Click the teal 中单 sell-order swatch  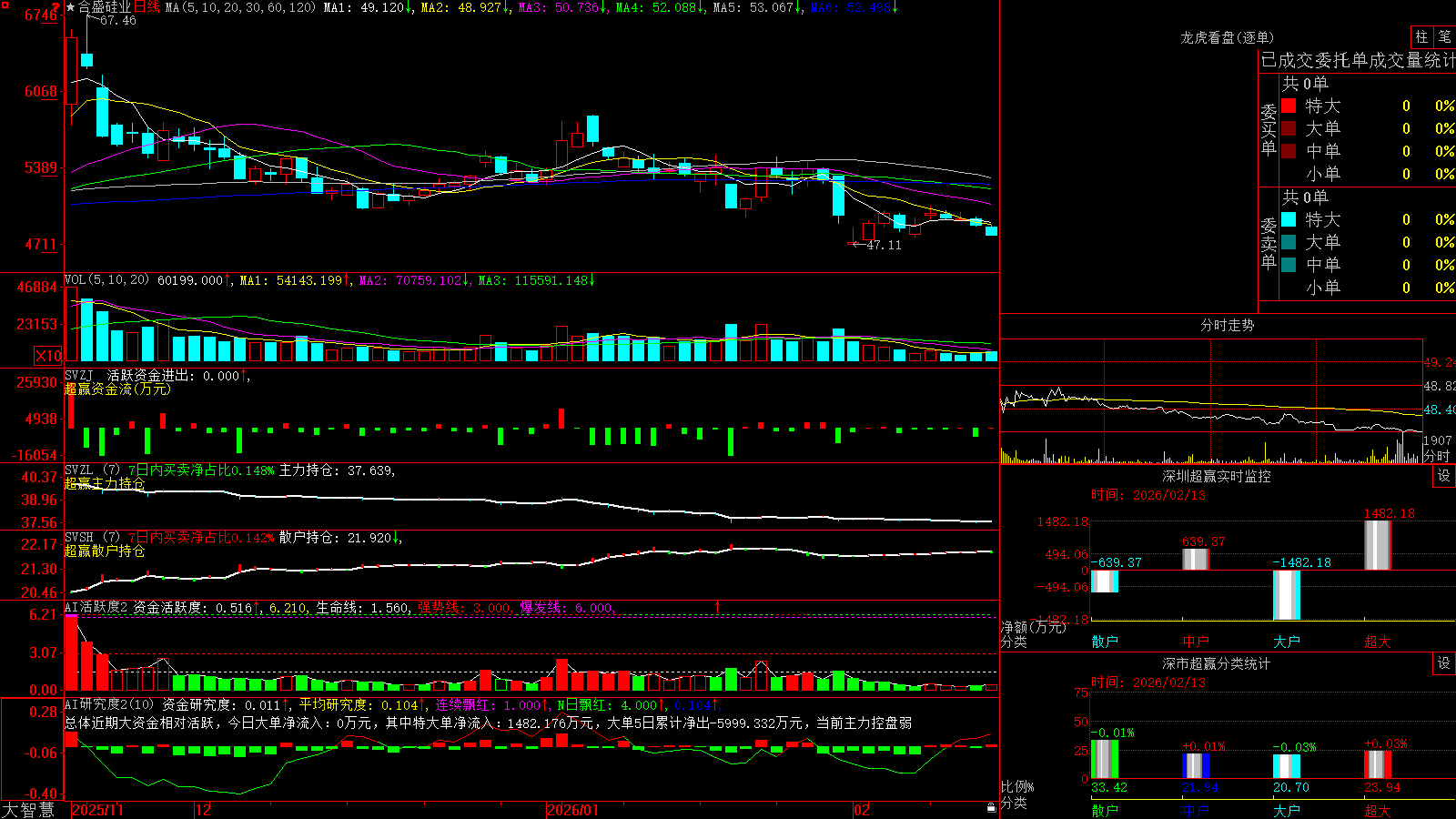pyautogui.click(x=1289, y=265)
